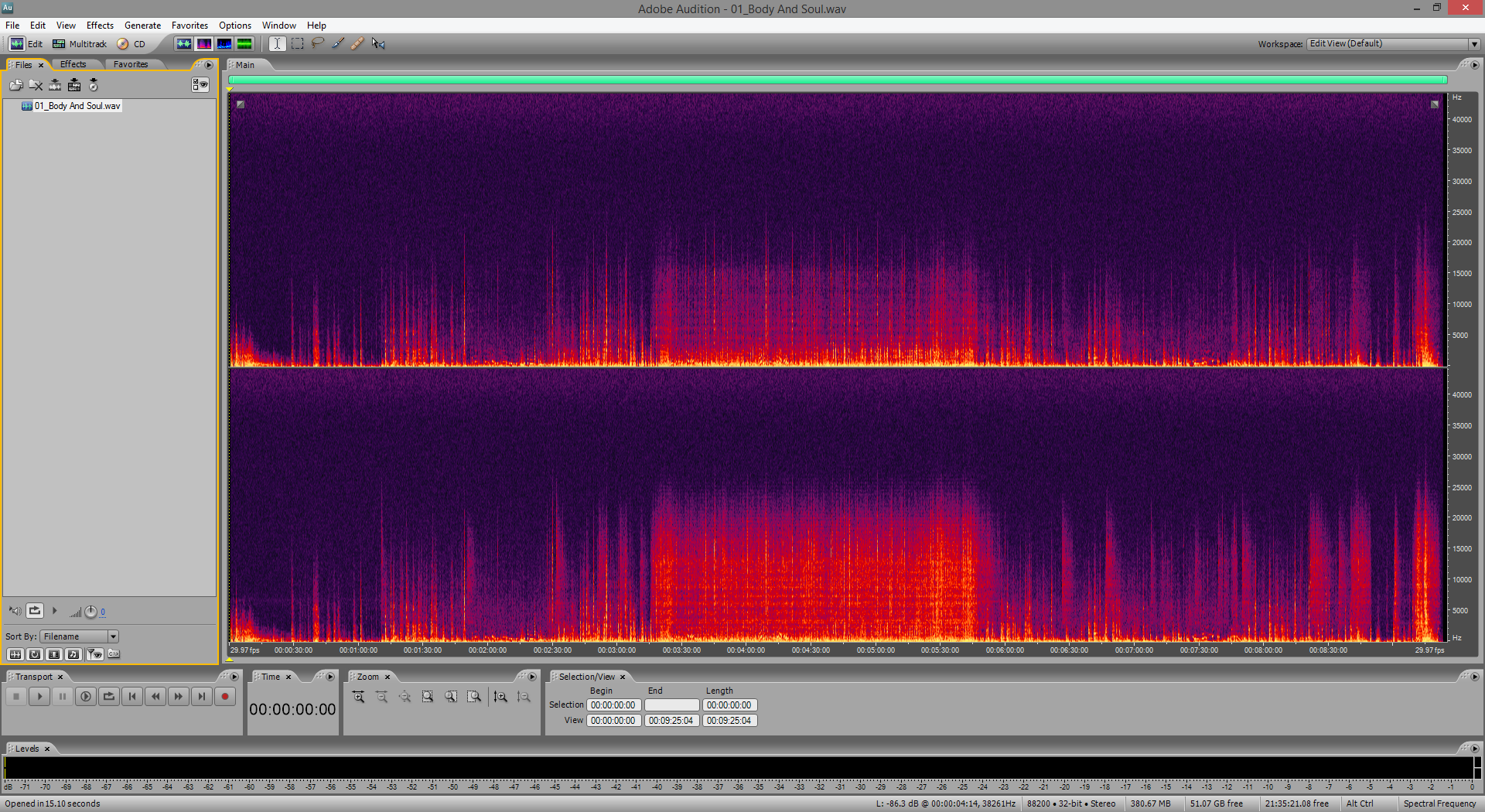
Task: Open the Generate menu
Action: (142, 26)
